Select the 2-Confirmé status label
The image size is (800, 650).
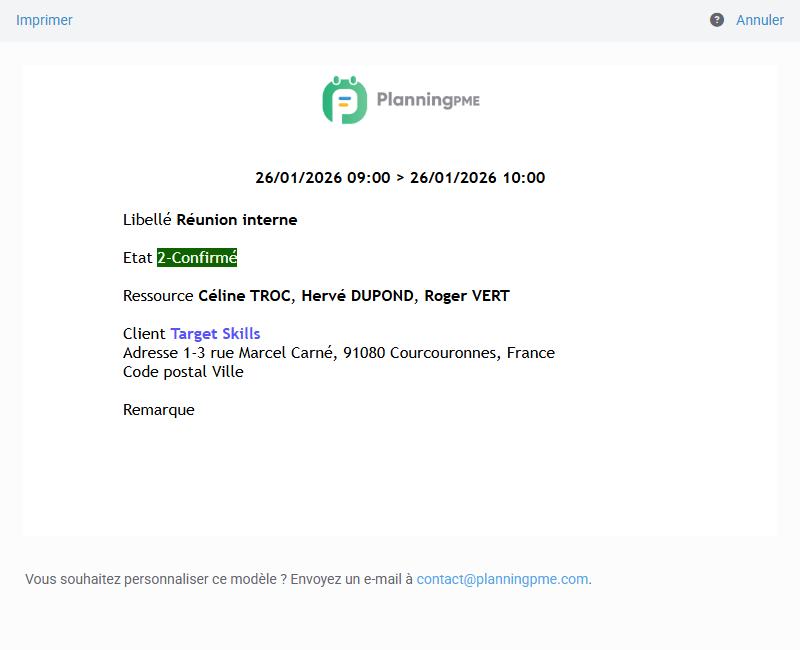coord(197,258)
